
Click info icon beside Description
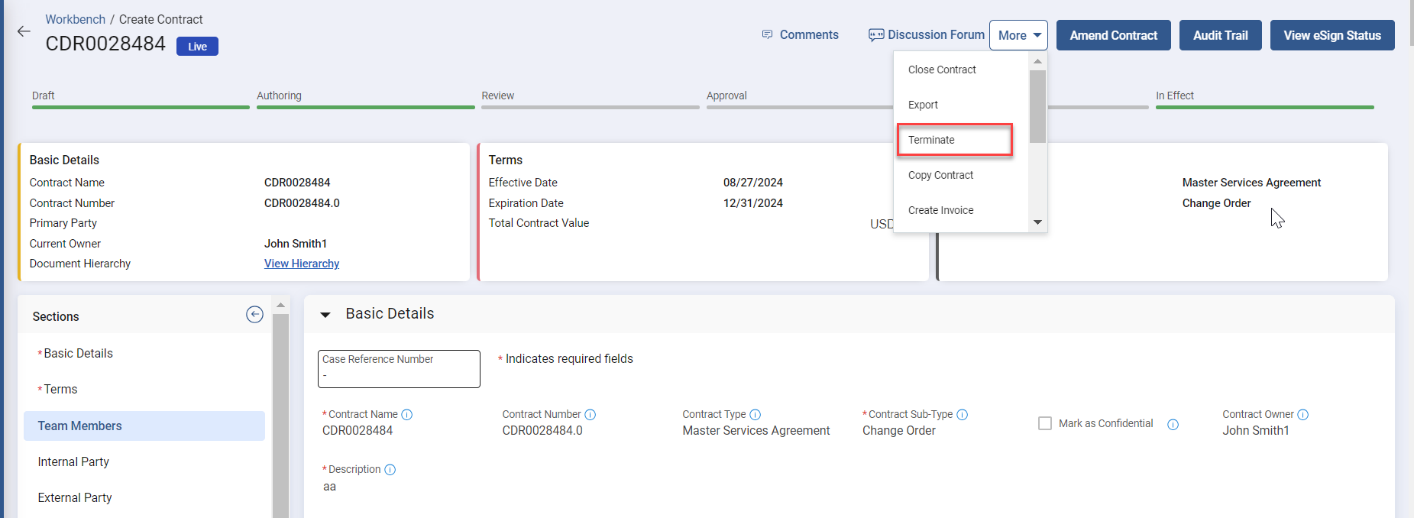tap(390, 470)
